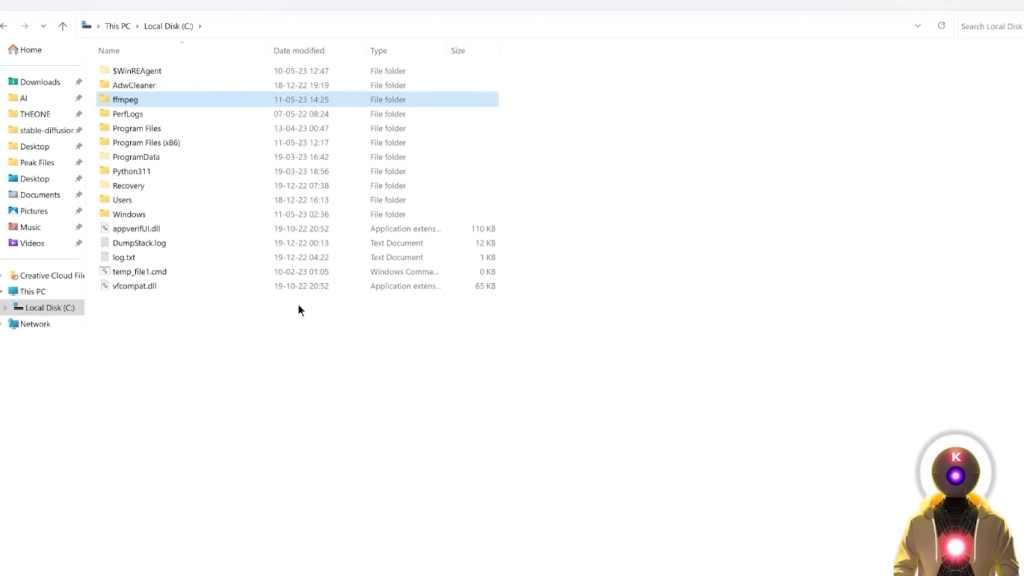
Task: Open pinned THEONE folder in sidebar
Action: (x=35, y=114)
